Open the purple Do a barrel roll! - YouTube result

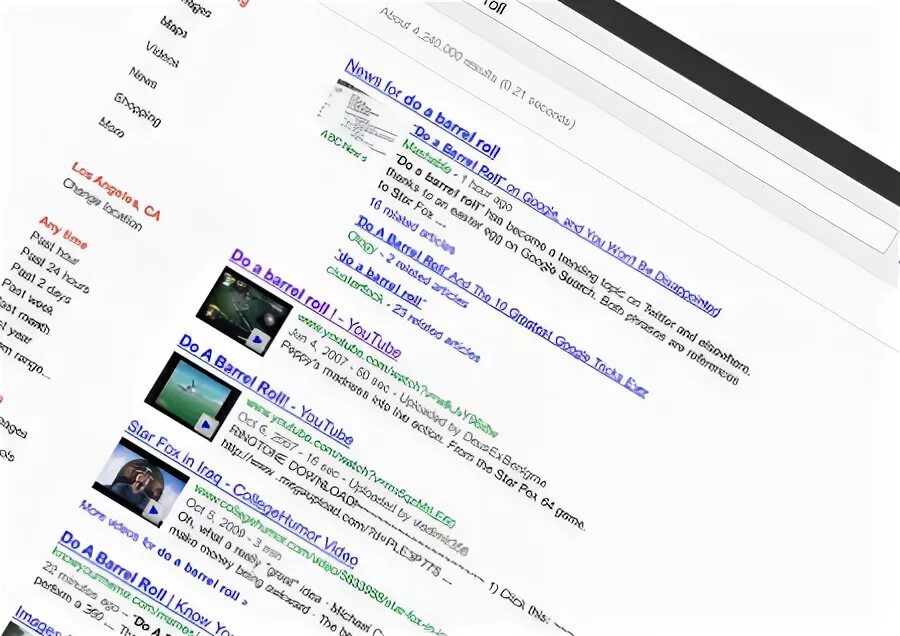click(x=315, y=303)
